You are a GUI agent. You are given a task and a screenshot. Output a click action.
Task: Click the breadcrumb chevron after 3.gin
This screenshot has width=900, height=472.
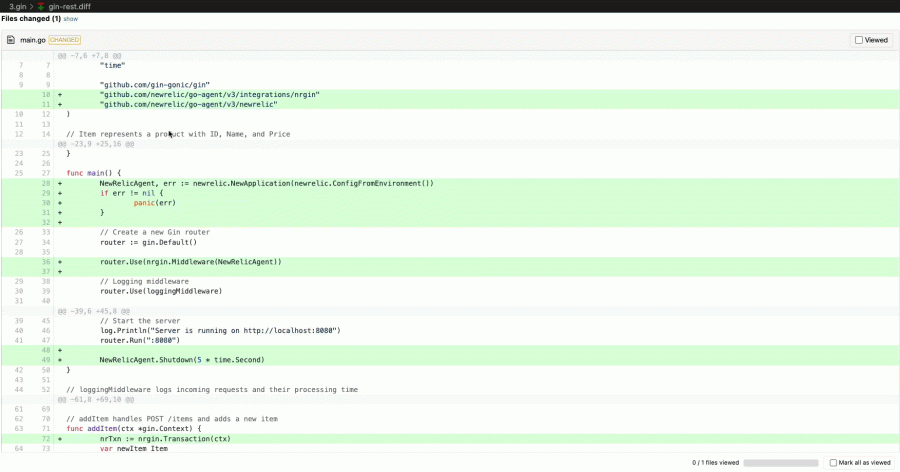tap(29, 6)
